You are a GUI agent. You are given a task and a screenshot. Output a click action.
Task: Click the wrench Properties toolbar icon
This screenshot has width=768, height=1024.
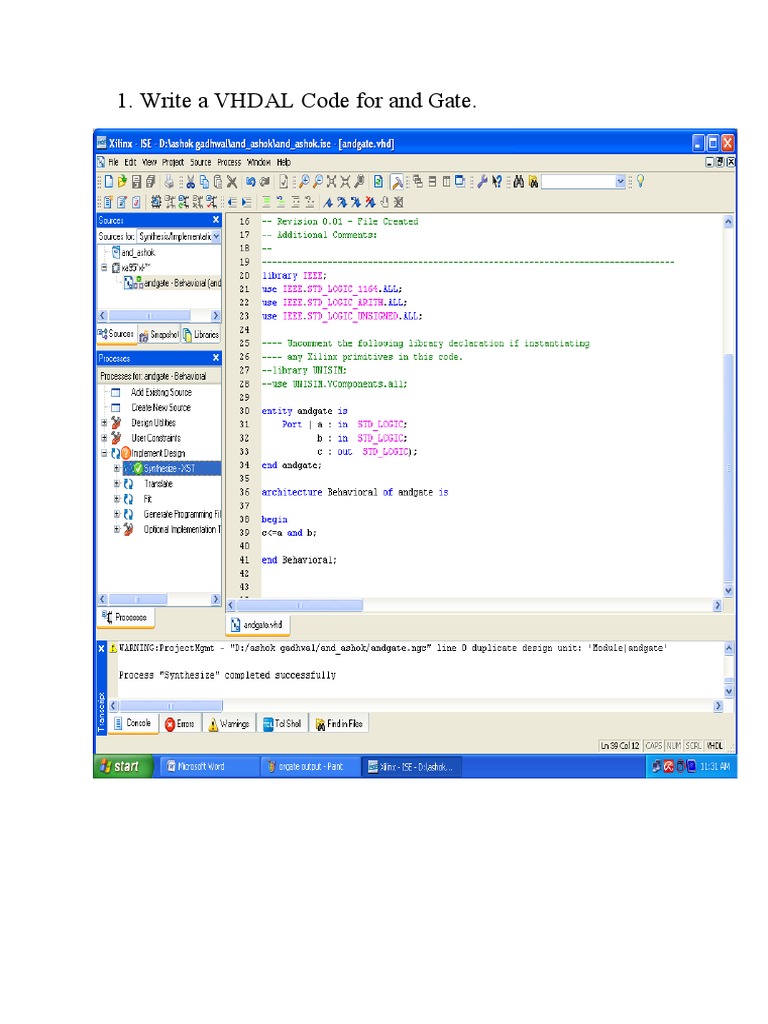[482, 182]
